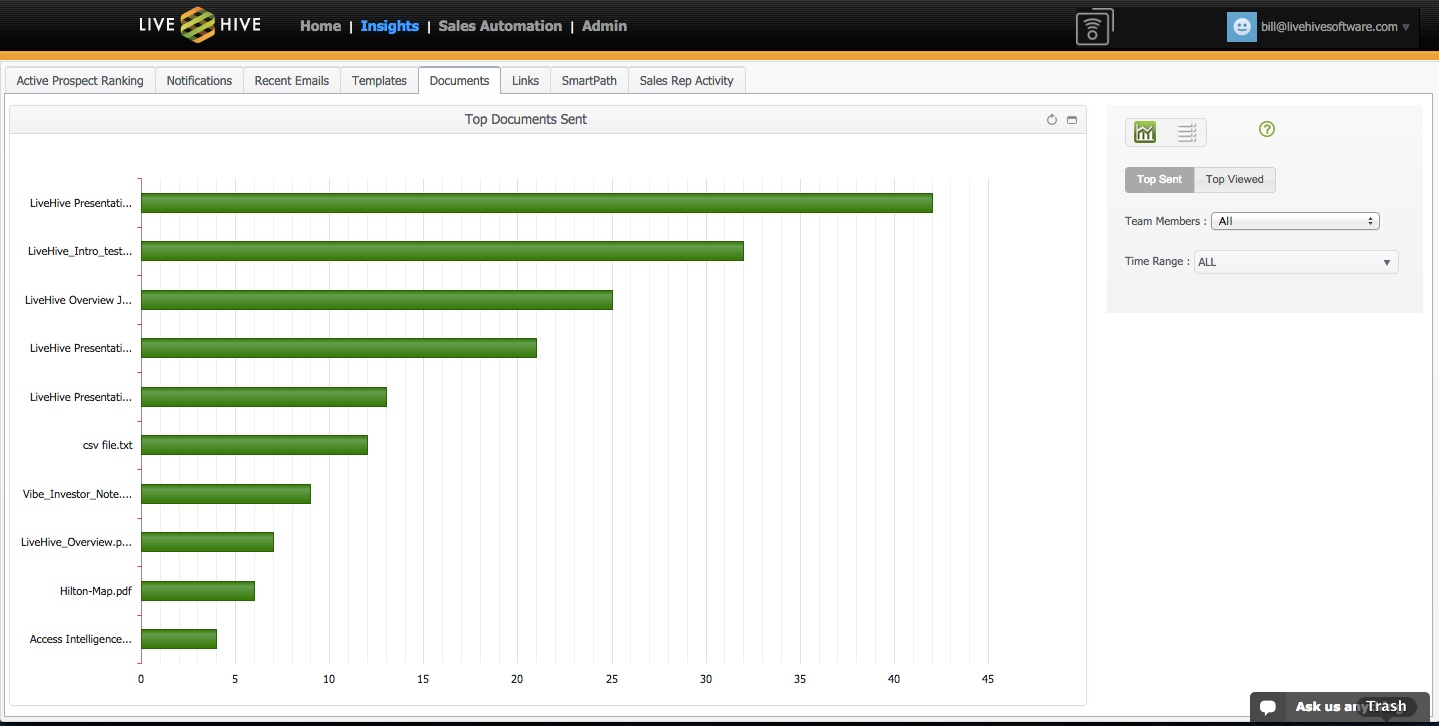Select the Top Viewed toggle

(x=1234, y=180)
